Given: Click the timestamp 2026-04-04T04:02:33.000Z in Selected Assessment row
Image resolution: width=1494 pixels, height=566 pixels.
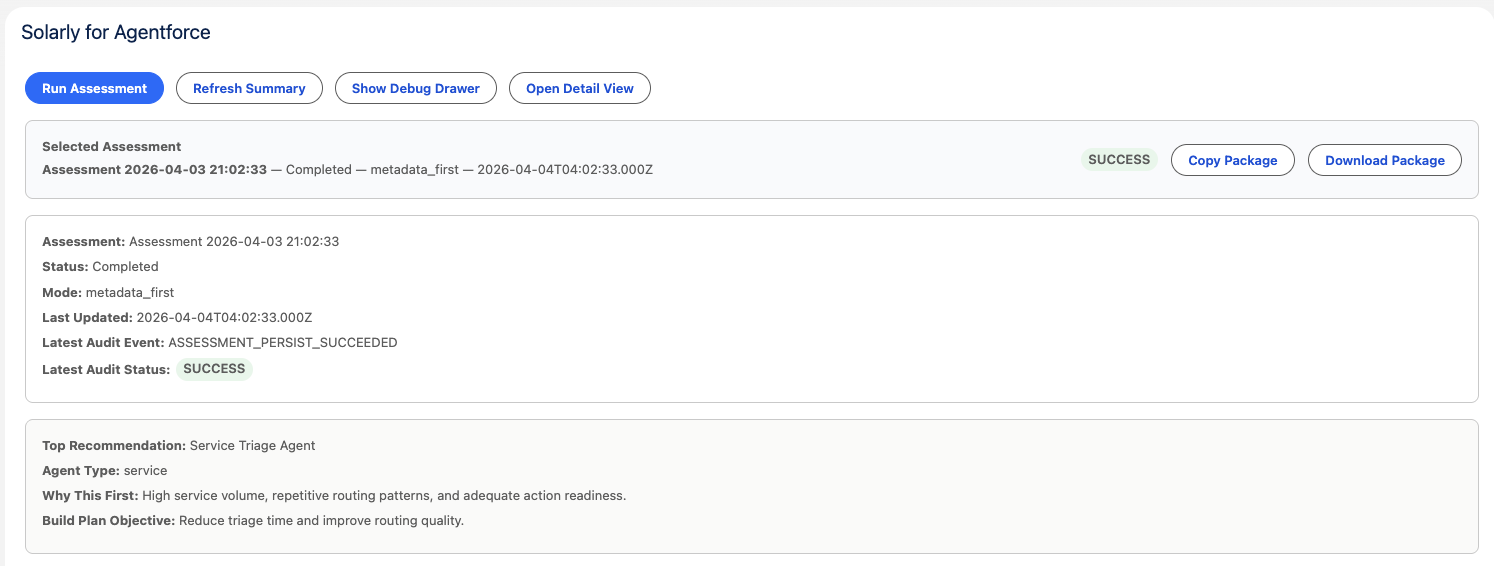Looking at the screenshot, I should [x=565, y=169].
